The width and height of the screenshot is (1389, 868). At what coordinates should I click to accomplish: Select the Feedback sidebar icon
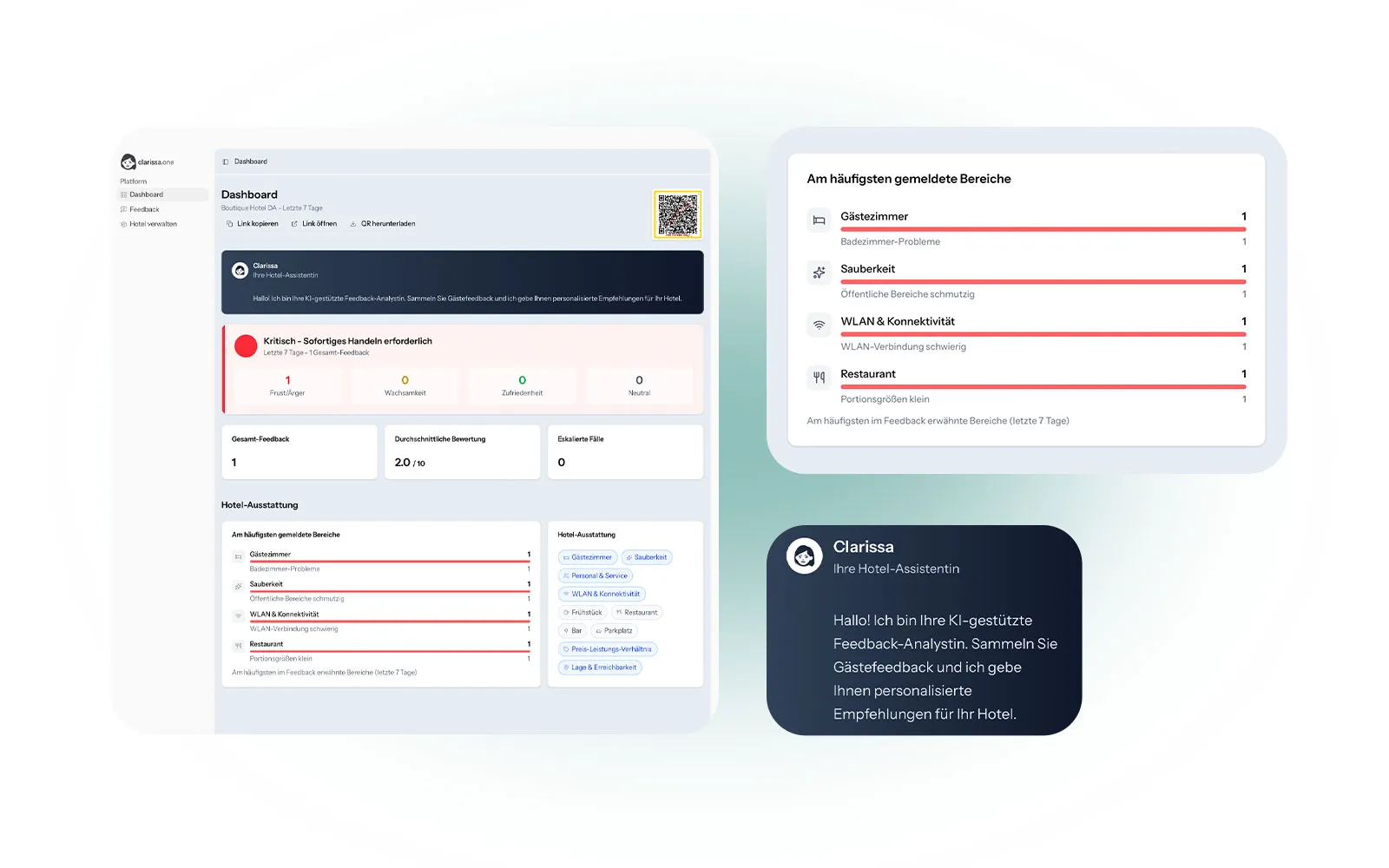click(123, 208)
